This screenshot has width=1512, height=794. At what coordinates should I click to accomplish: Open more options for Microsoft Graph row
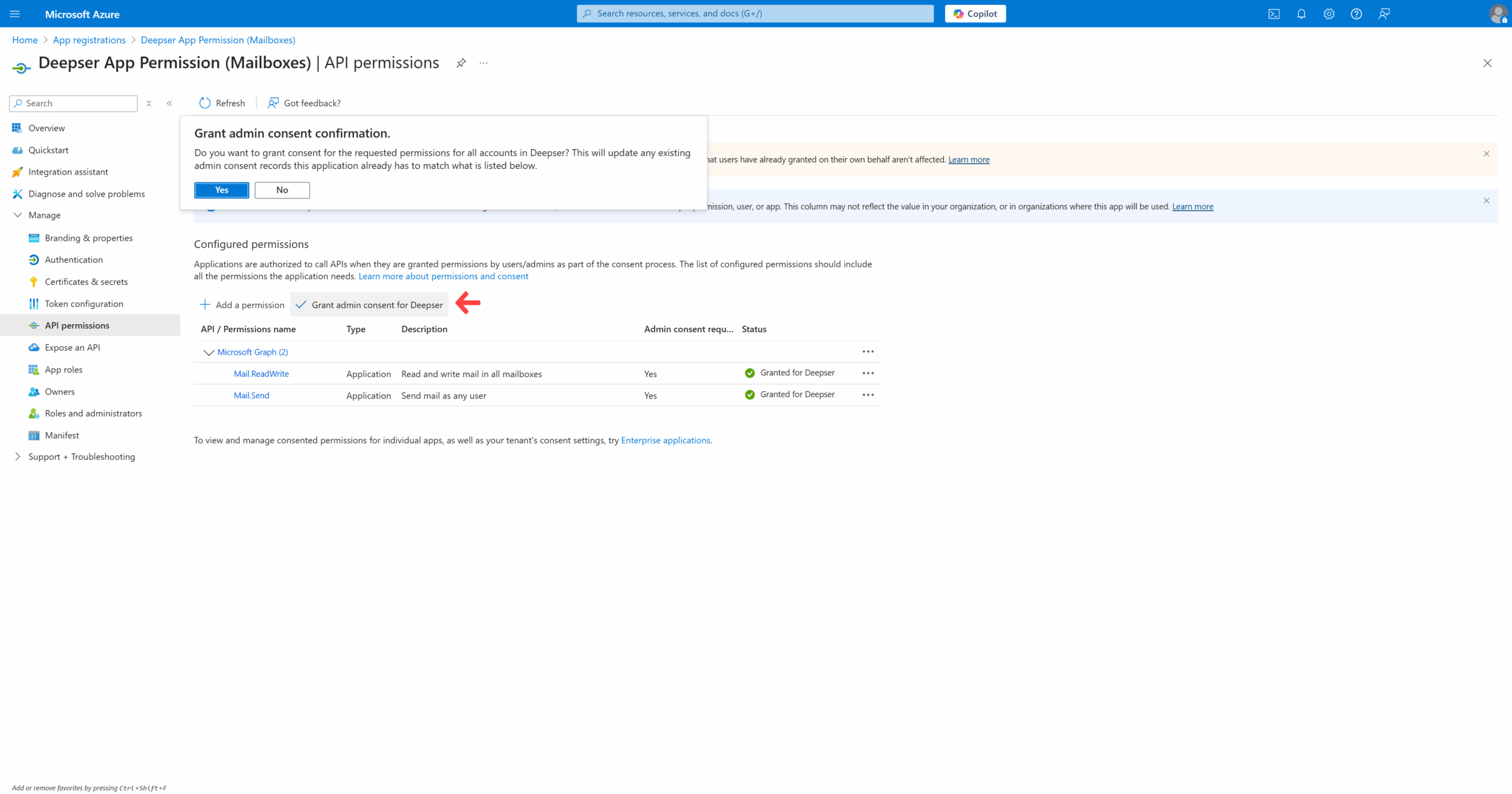[868, 351]
